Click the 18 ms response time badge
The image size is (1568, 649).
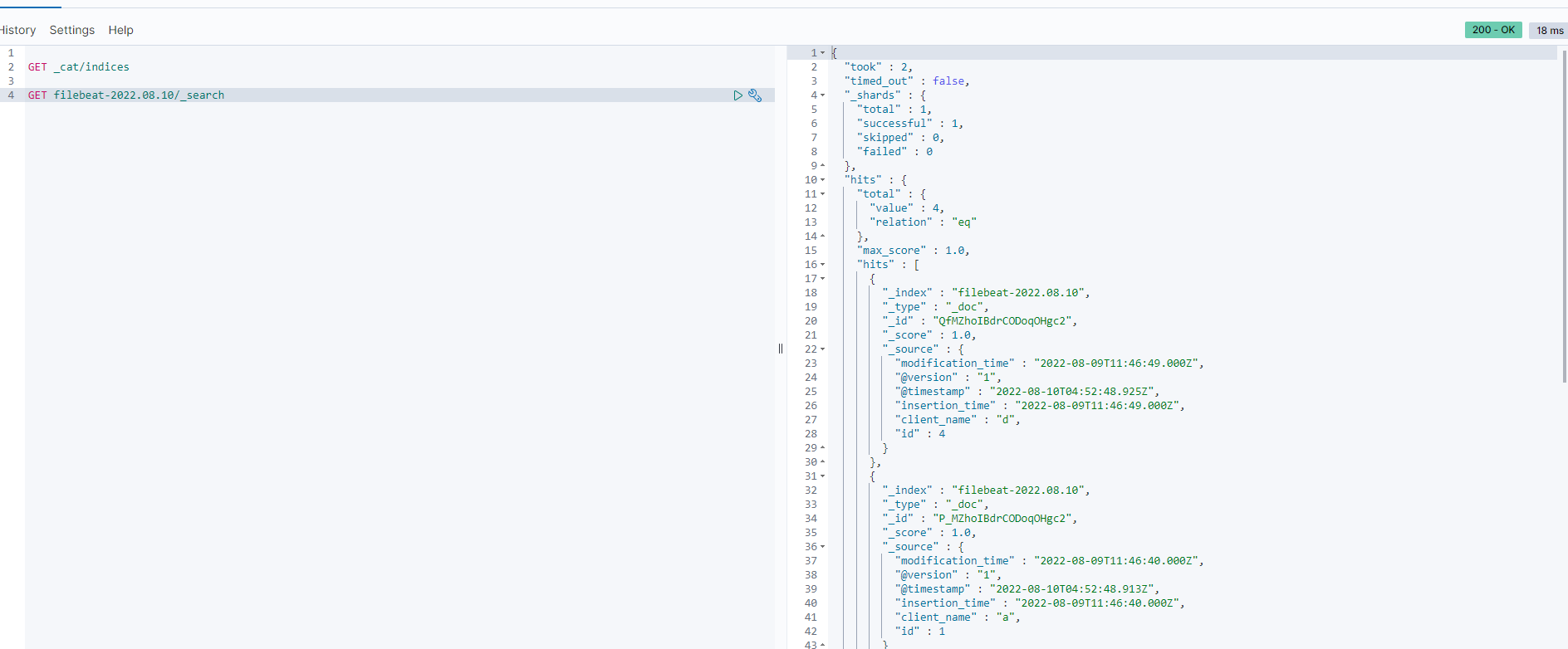[1549, 30]
